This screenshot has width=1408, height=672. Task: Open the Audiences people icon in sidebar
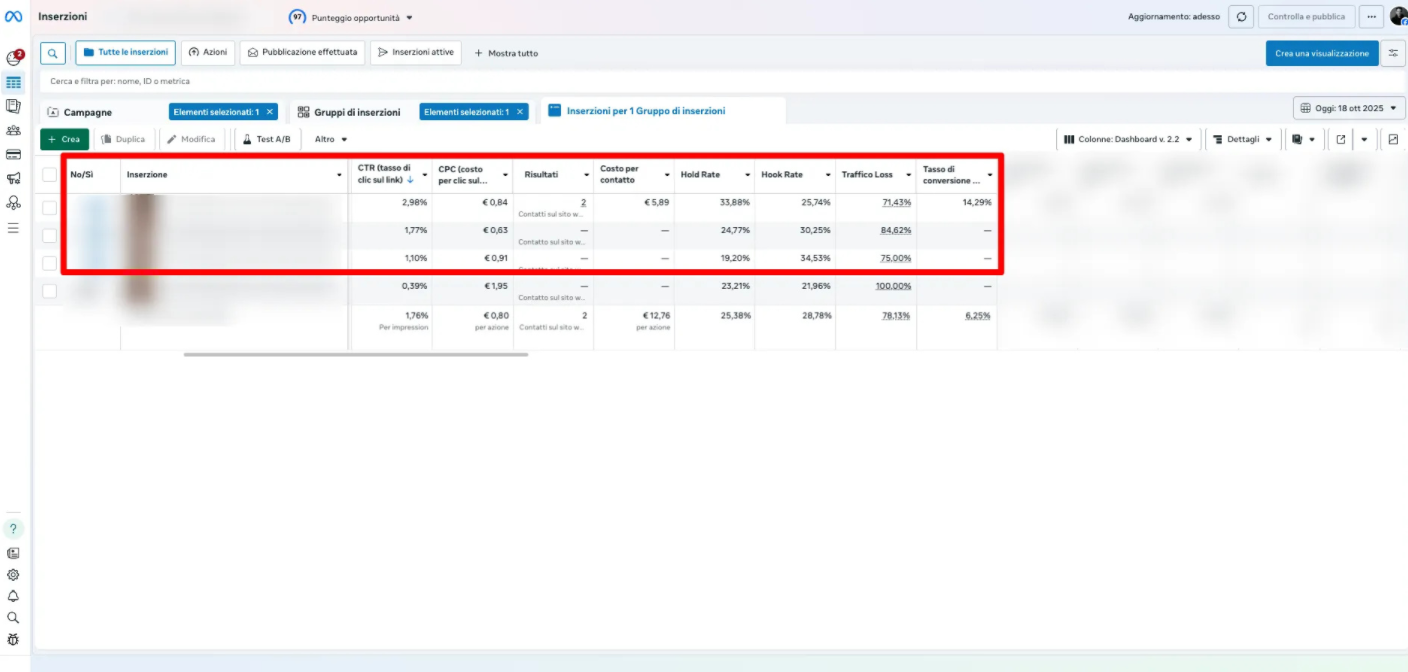coord(13,130)
